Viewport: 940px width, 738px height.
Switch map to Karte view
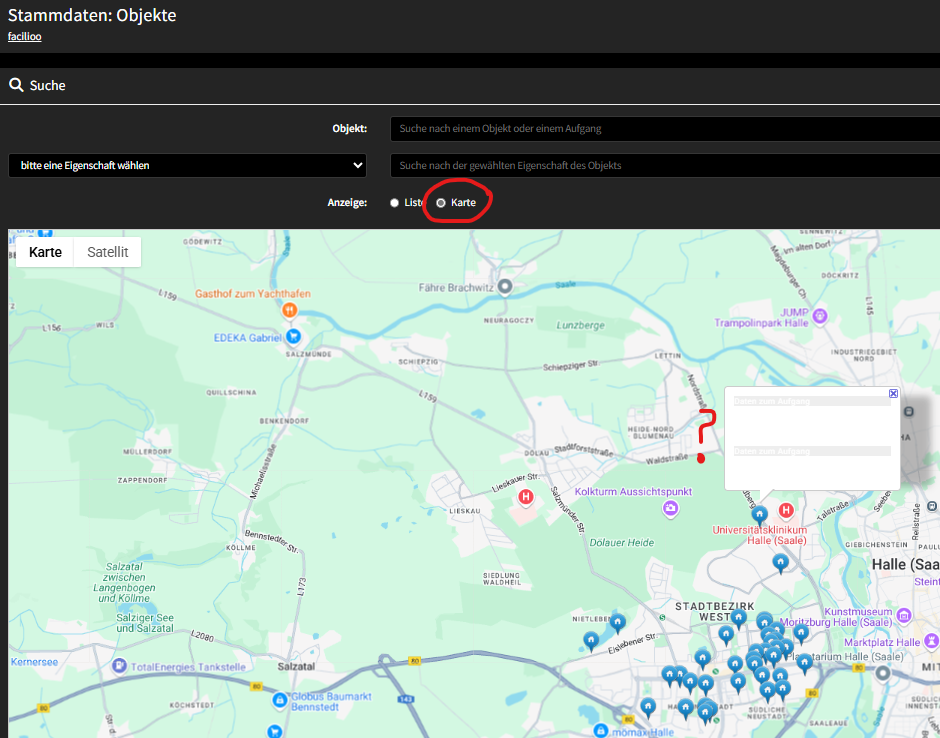pos(45,252)
